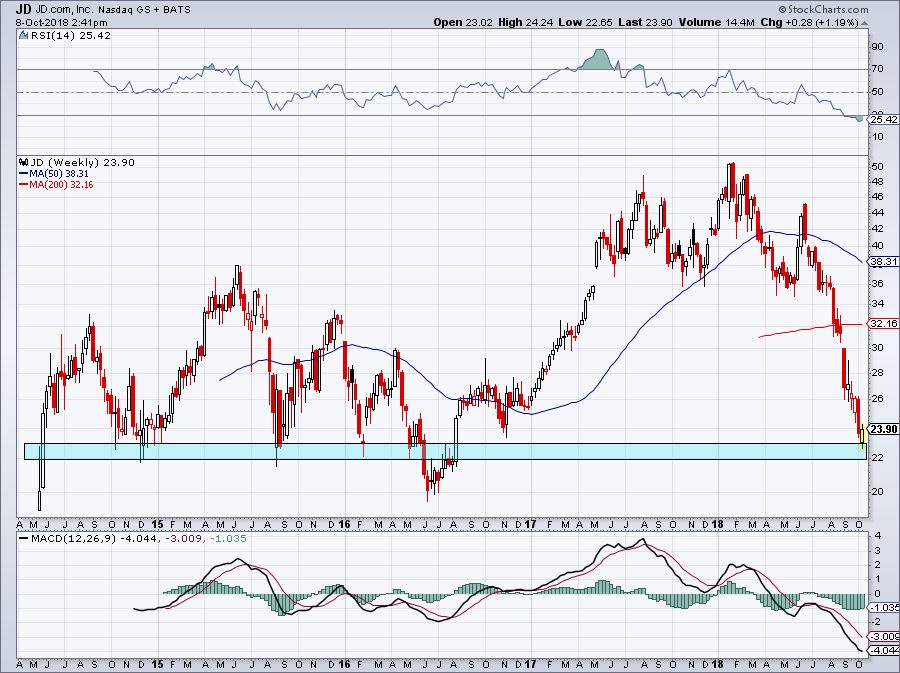Click the 44 label on the price axis
Image resolution: width=900 pixels, height=673 pixels.
(x=878, y=212)
